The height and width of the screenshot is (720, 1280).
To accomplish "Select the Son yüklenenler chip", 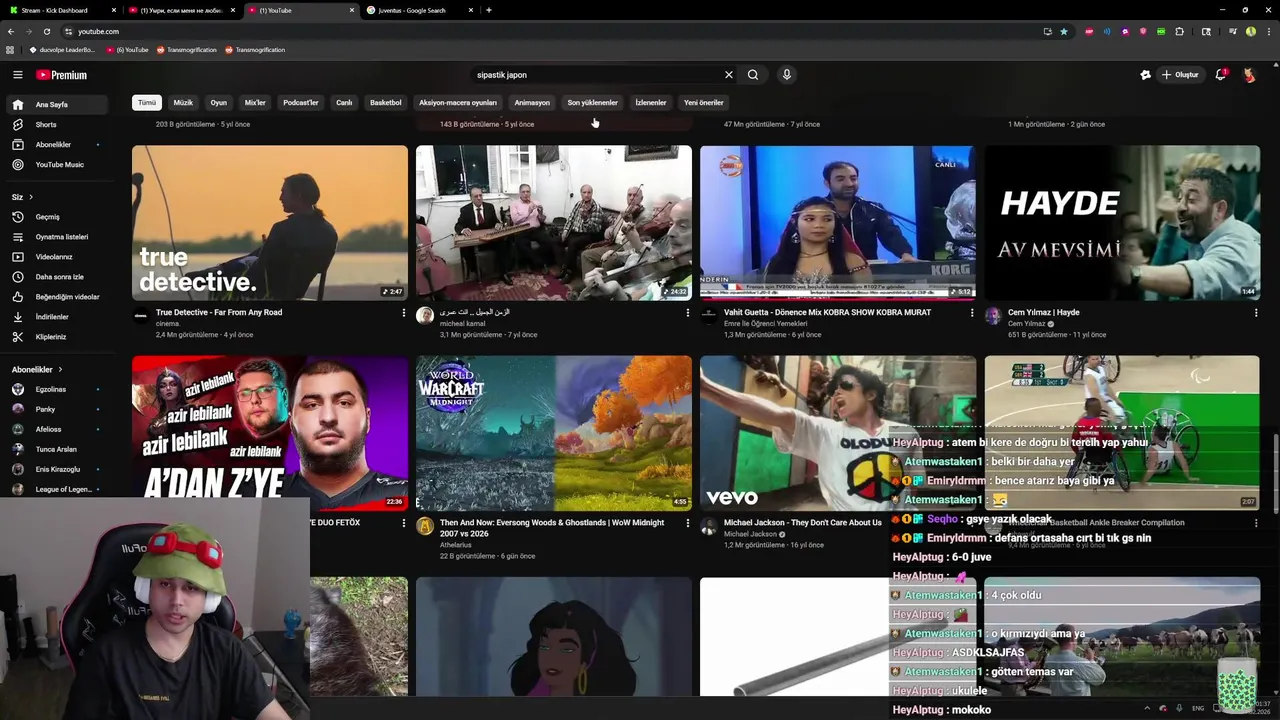I will click(x=593, y=103).
